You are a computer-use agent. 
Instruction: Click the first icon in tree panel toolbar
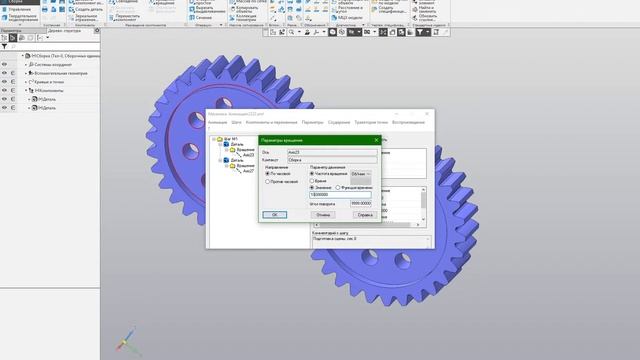pyautogui.click(x=4, y=38)
